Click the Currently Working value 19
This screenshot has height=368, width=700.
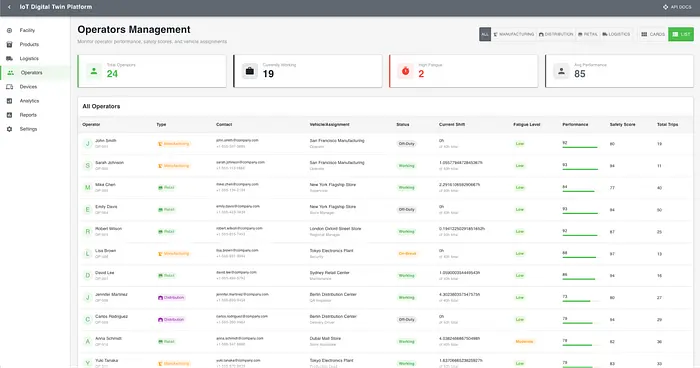(268, 74)
